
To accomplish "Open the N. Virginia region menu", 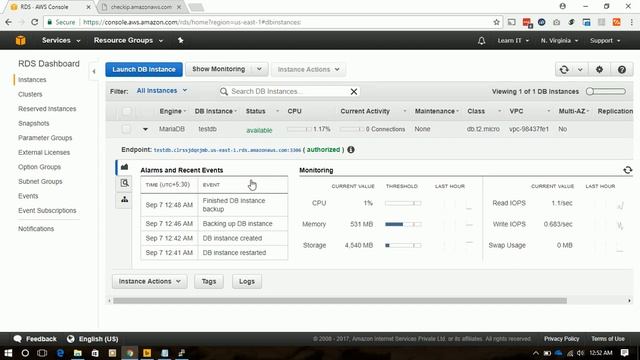I will [559, 41].
